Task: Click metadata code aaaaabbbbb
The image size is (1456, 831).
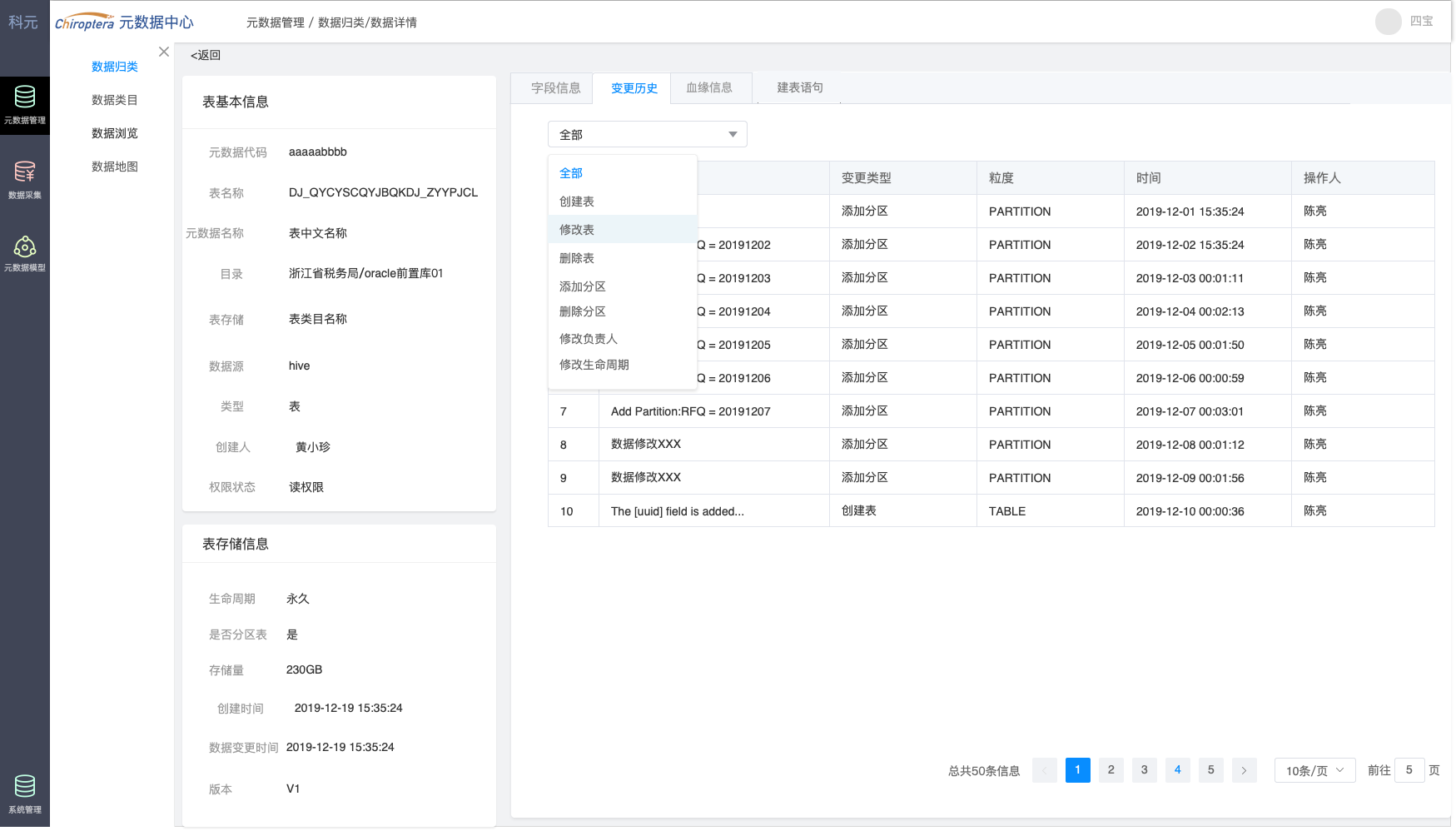Action: click(x=318, y=152)
